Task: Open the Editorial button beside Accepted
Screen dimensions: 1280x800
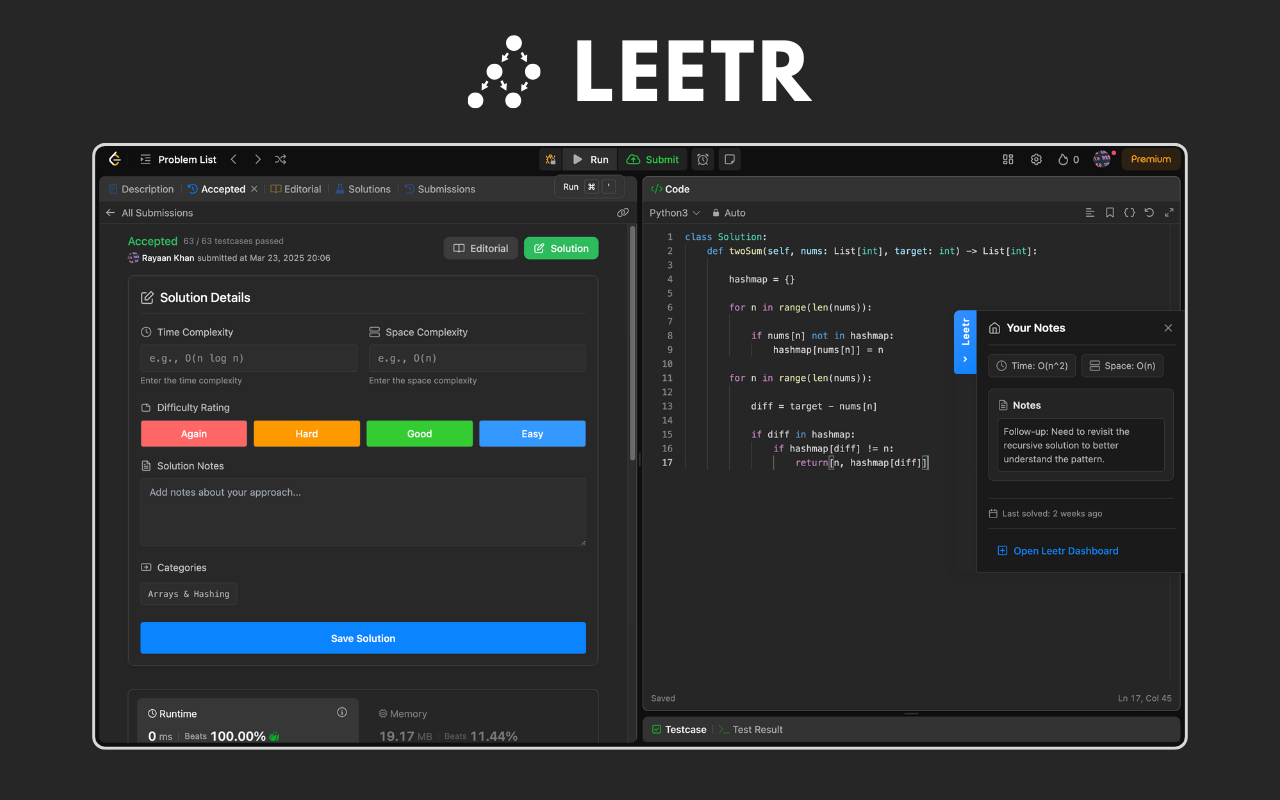Action: [481, 248]
